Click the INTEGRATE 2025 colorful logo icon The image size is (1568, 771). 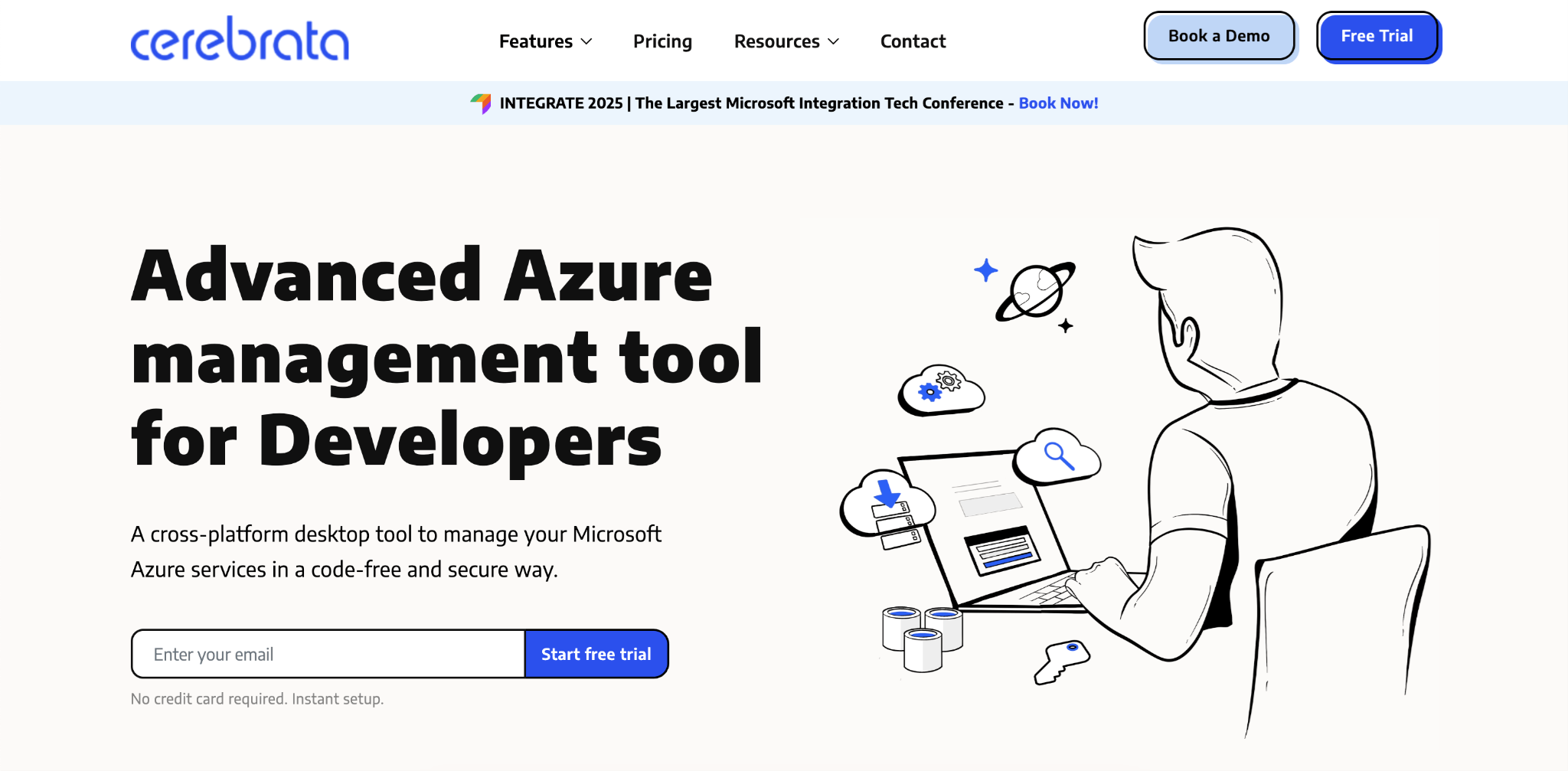(481, 103)
